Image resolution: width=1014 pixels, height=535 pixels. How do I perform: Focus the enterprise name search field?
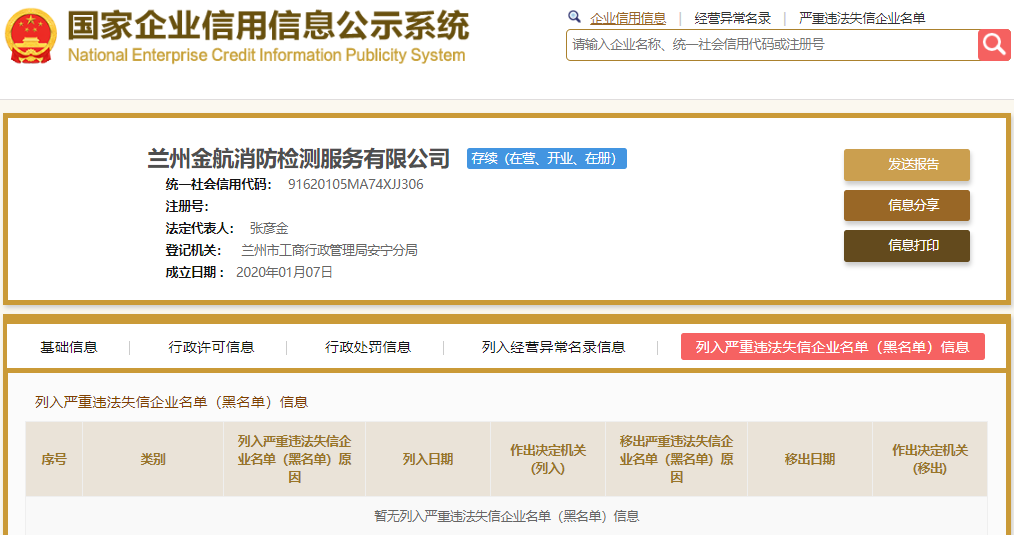772,45
